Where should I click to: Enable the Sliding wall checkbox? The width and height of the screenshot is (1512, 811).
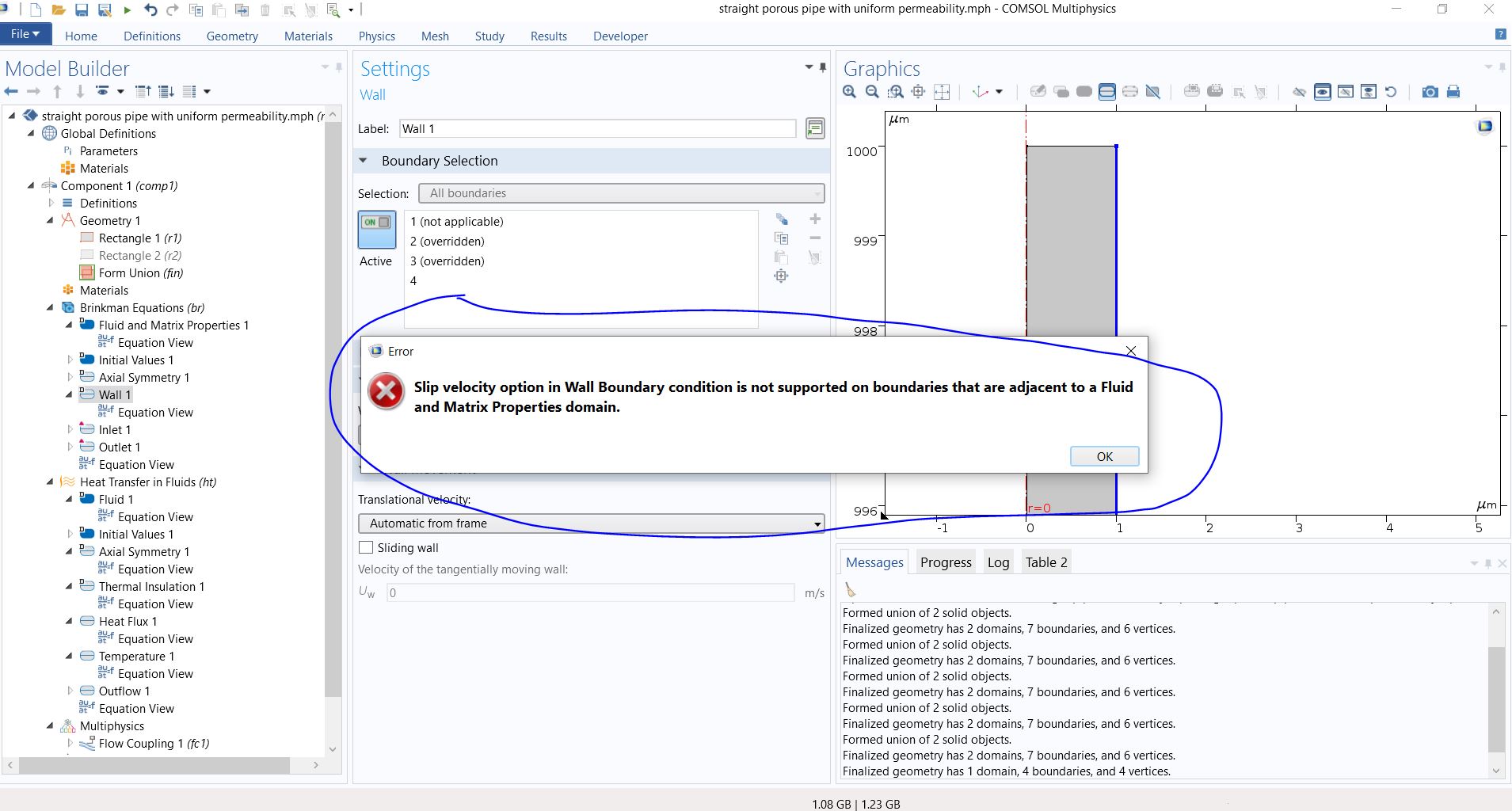click(x=366, y=547)
